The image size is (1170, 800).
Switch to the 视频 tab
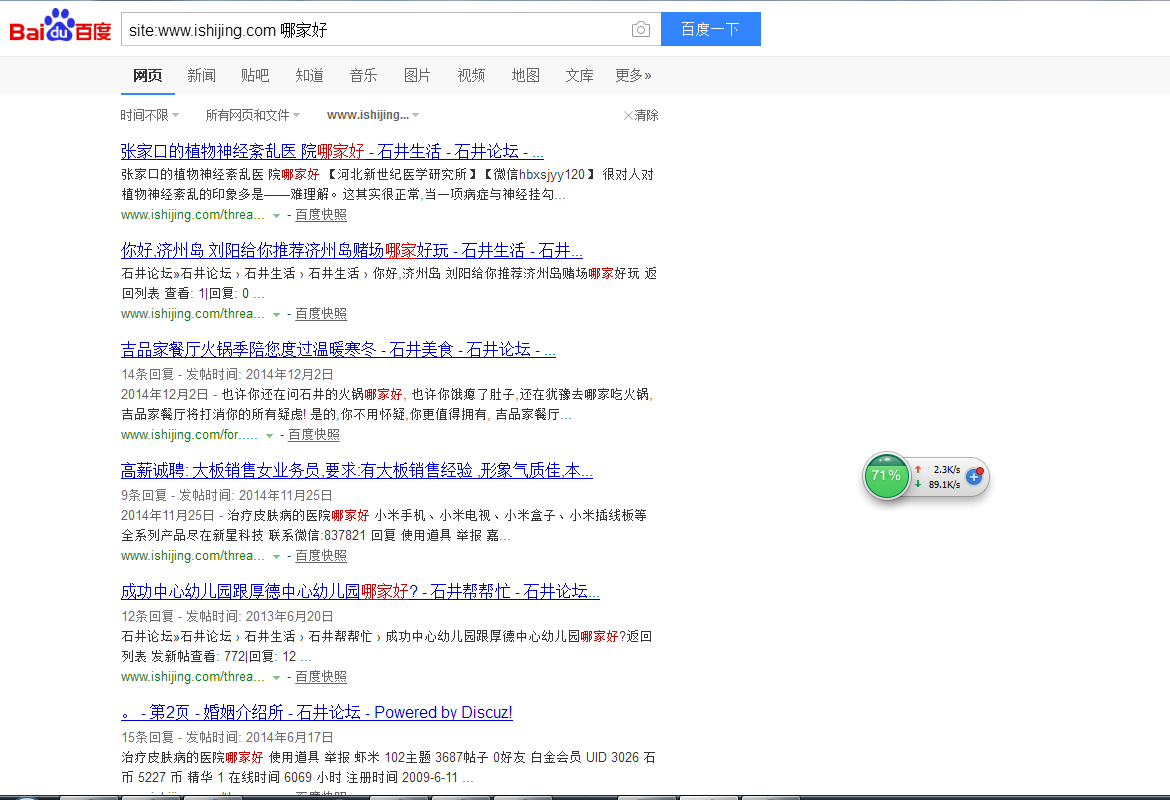(x=471, y=75)
